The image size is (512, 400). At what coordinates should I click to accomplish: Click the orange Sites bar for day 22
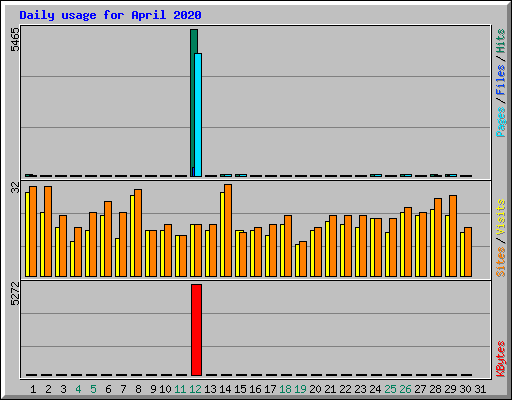point(348,246)
